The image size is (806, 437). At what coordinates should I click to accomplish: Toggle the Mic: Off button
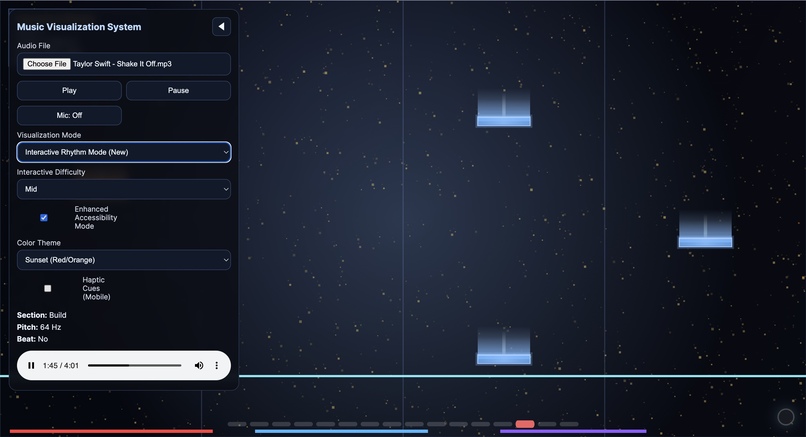(69, 115)
